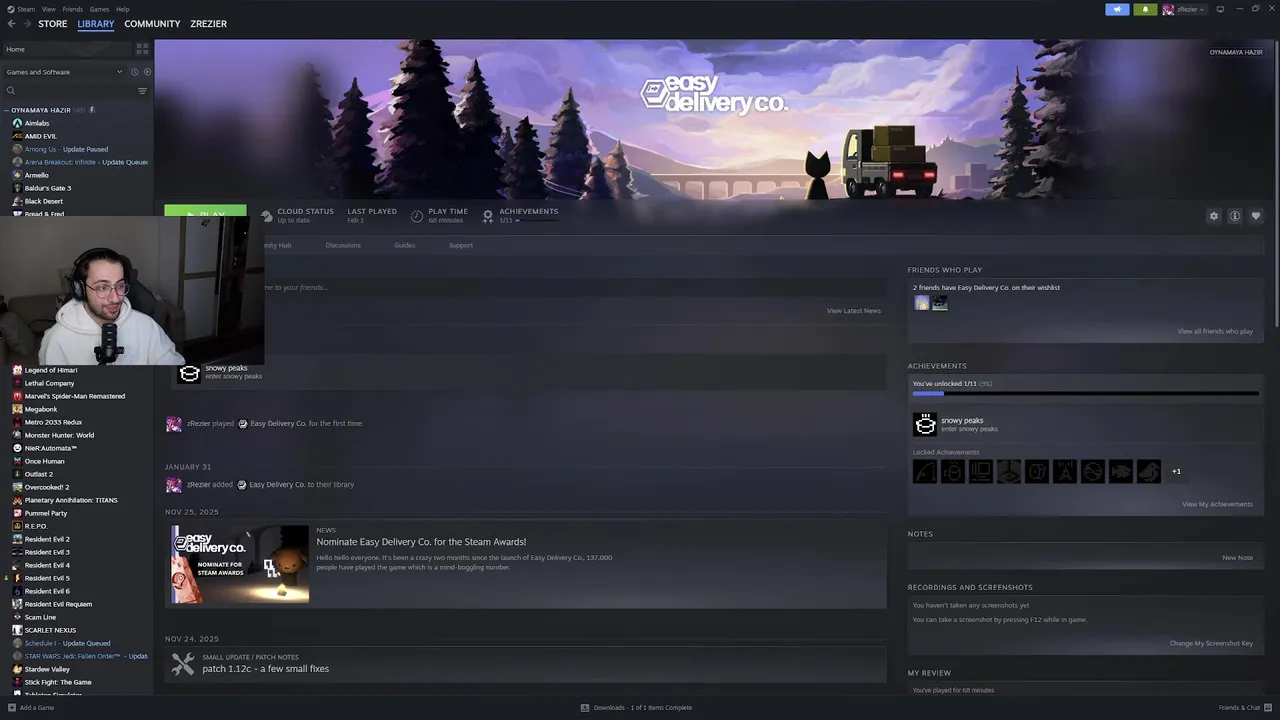The height and width of the screenshot is (720, 1280).
Task: Click the forward navigation arrow
Action: [26, 24]
